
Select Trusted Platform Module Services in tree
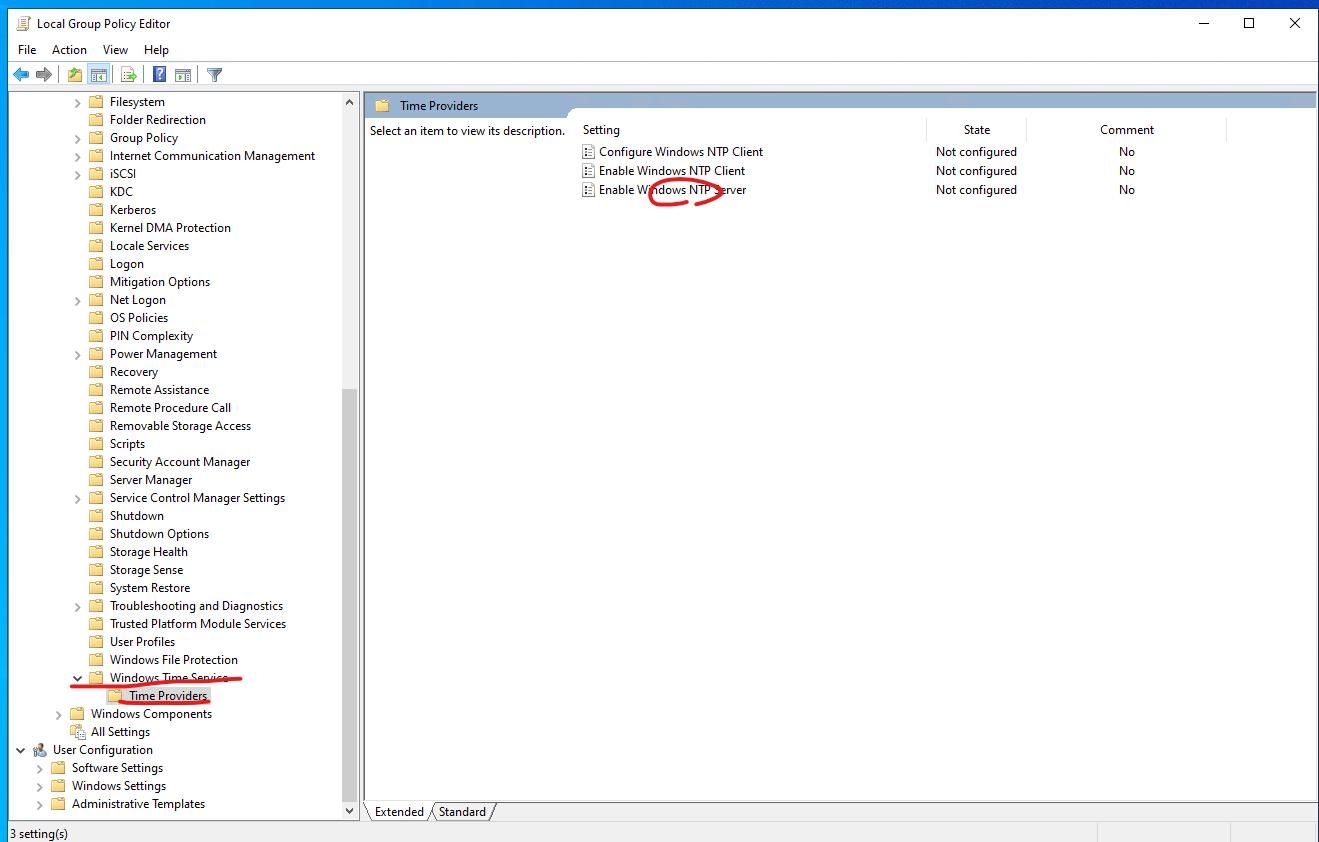tap(198, 624)
